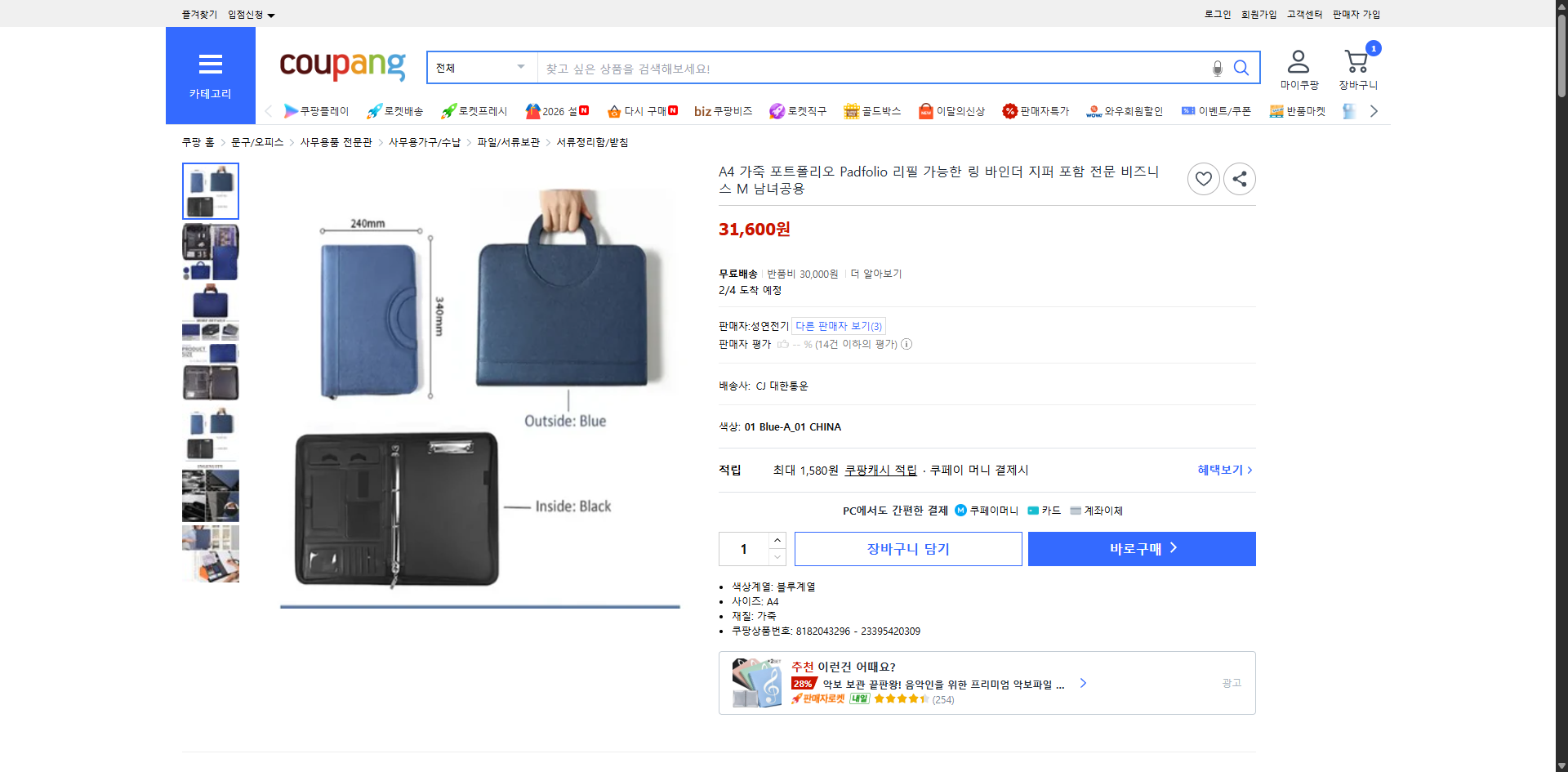The image size is (1568, 772).
Task: Open the 카테고리 hamburger menu
Action: pos(210,65)
